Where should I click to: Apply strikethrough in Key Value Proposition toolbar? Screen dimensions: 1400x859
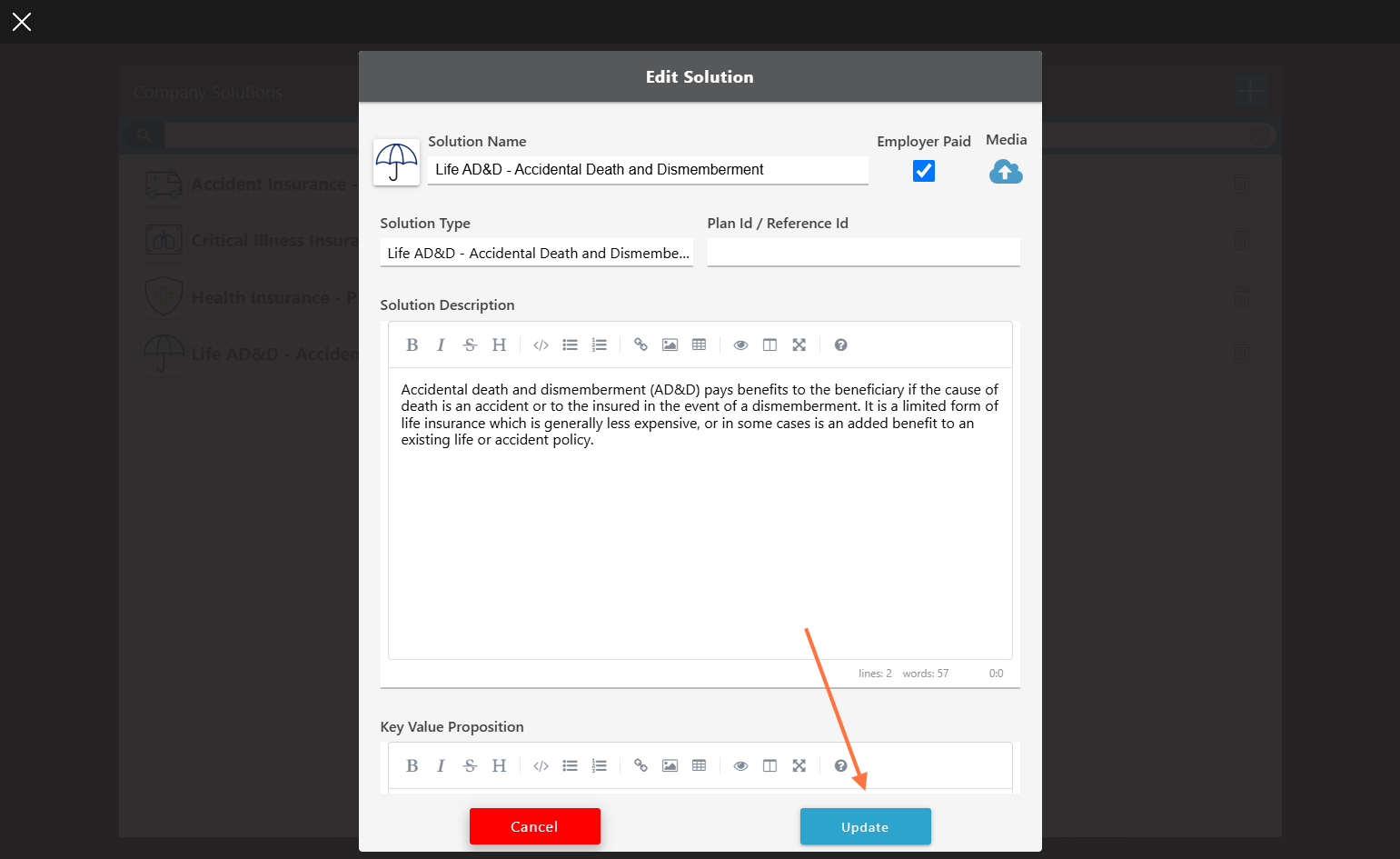(x=470, y=765)
